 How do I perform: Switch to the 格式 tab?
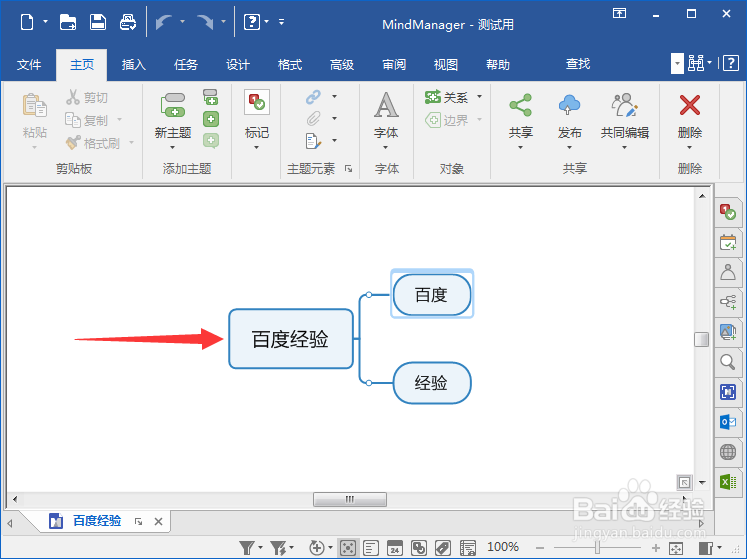[x=290, y=64]
